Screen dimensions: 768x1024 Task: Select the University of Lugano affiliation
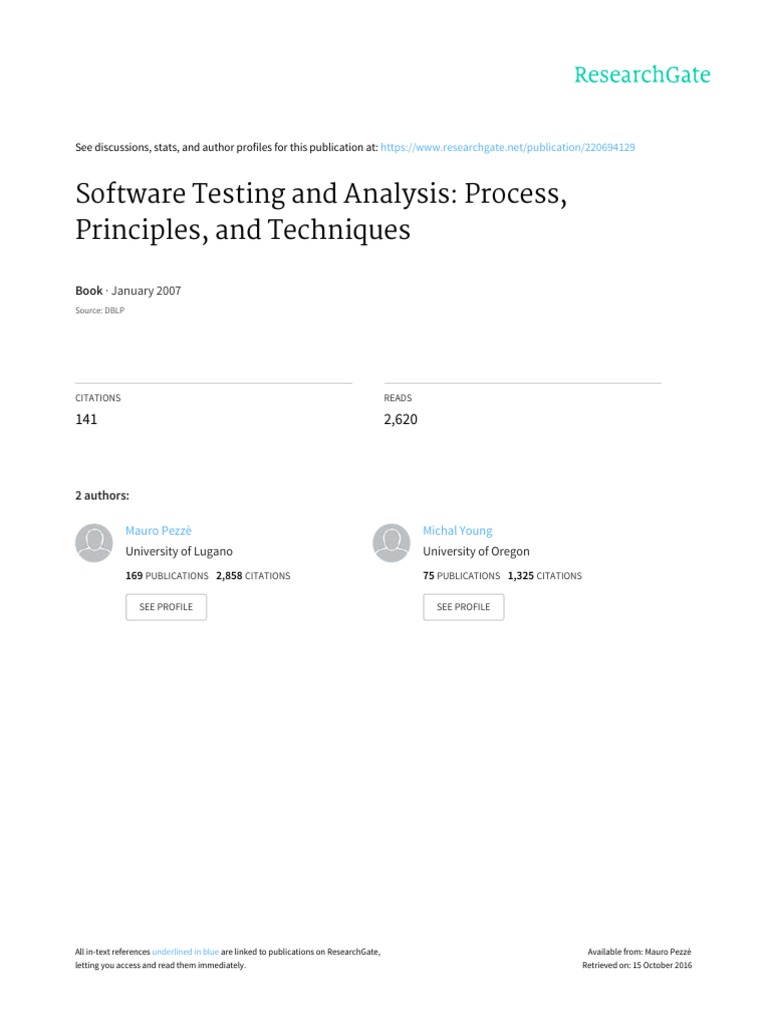point(179,551)
